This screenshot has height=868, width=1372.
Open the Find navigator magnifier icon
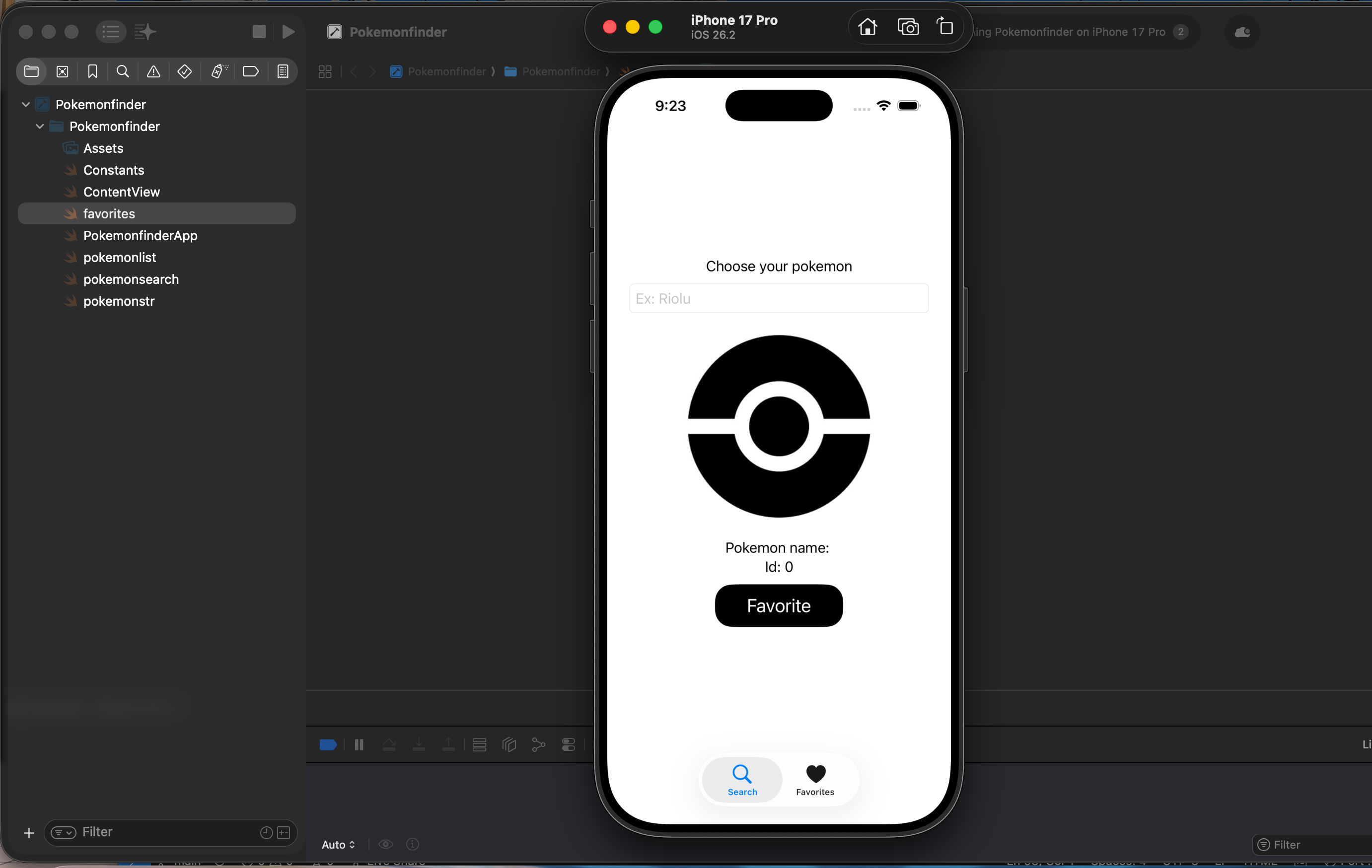pyautogui.click(x=123, y=71)
